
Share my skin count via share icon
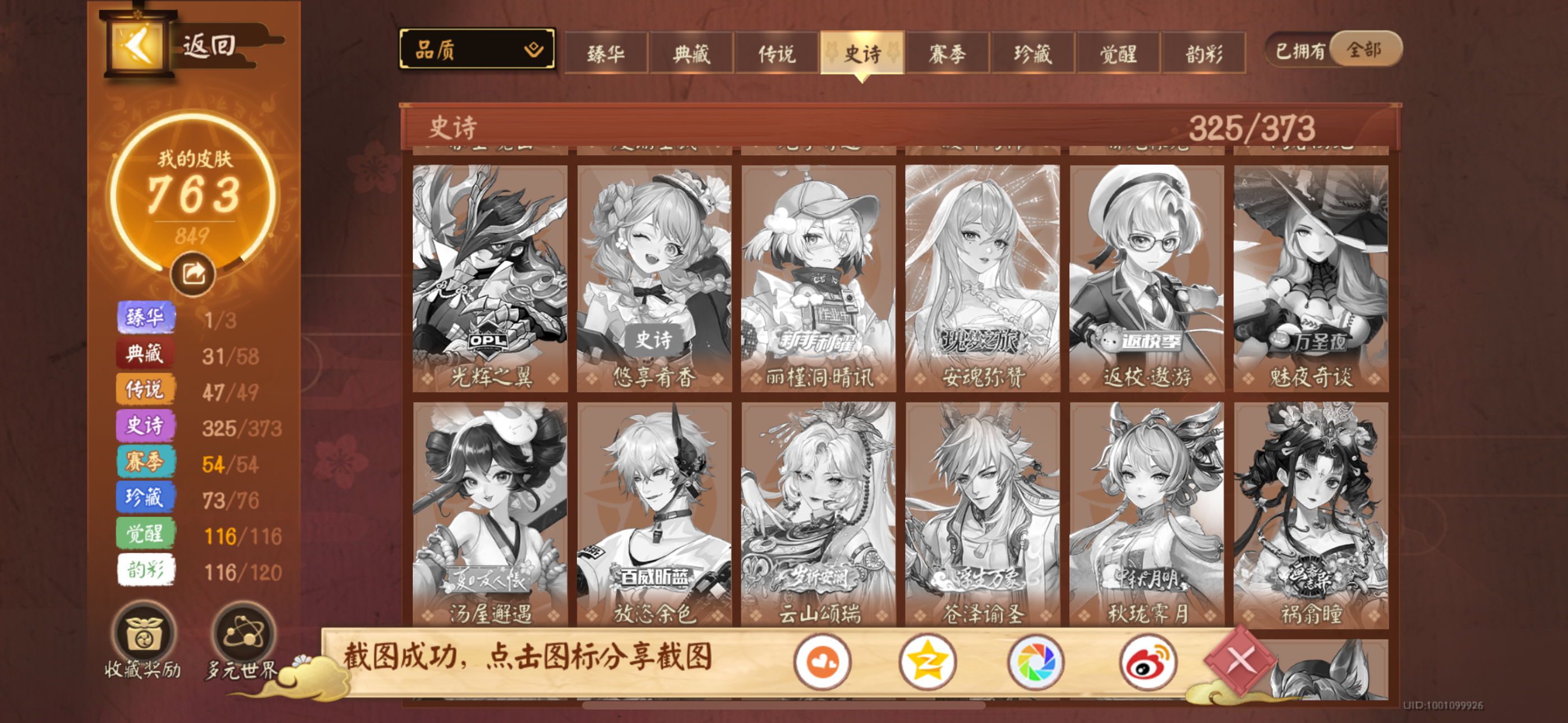click(x=193, y=274)
